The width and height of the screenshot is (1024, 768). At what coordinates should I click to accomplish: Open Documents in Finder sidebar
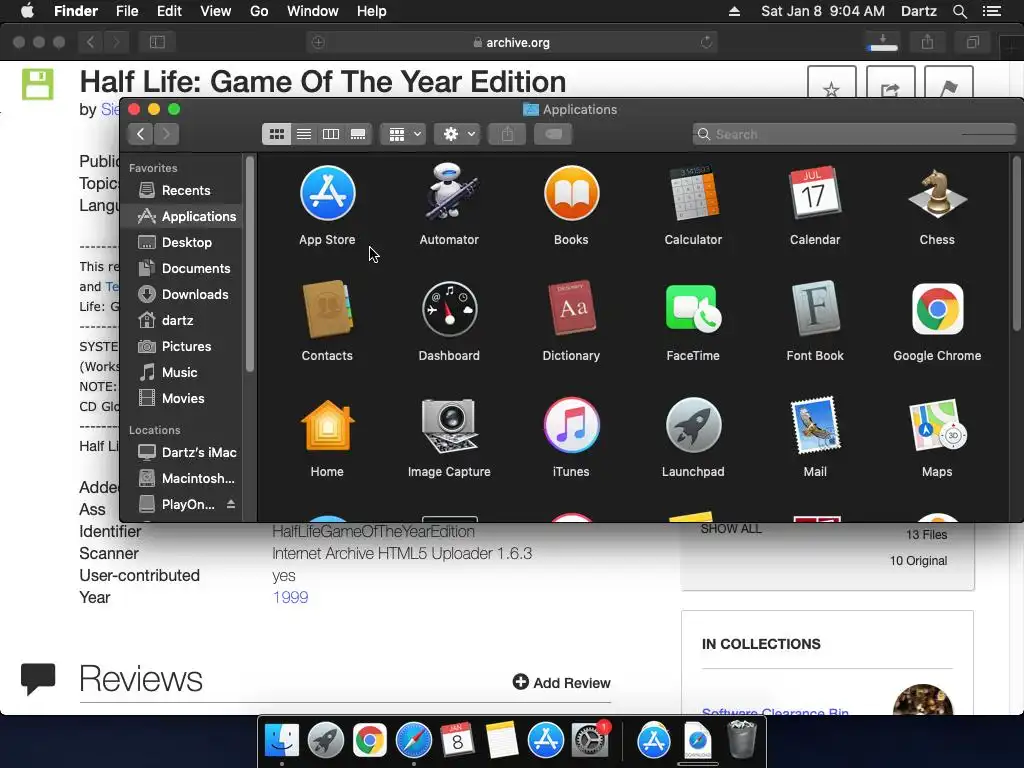pos(183,268)
